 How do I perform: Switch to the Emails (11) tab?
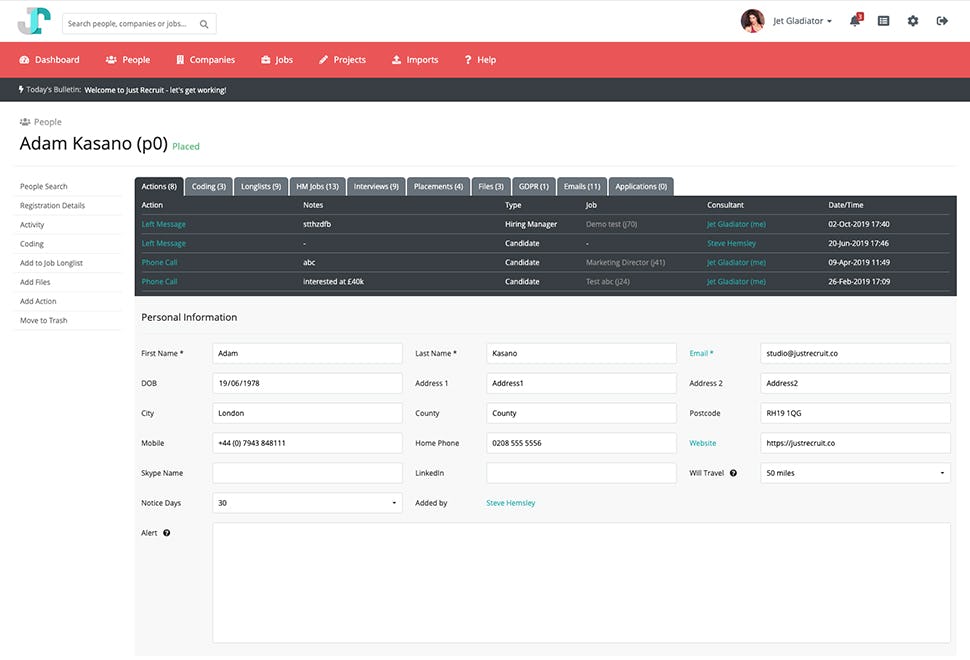pyautogui.click(x=580, y=186)
